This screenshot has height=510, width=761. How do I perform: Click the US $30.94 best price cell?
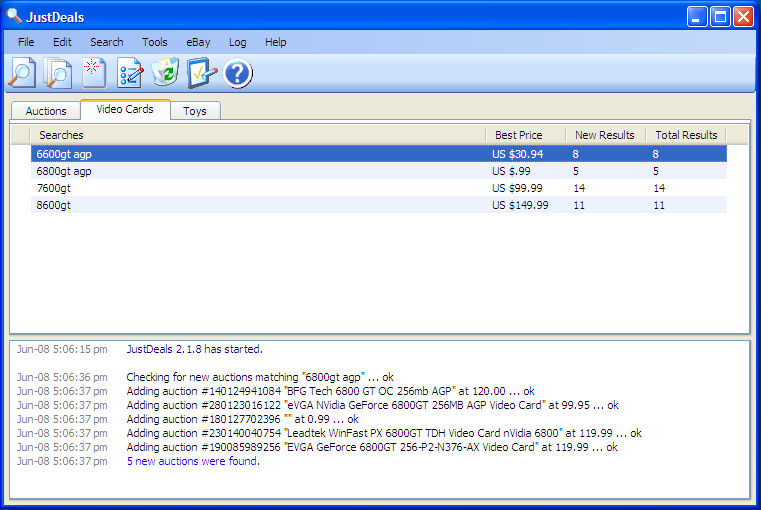coord(517,154)
